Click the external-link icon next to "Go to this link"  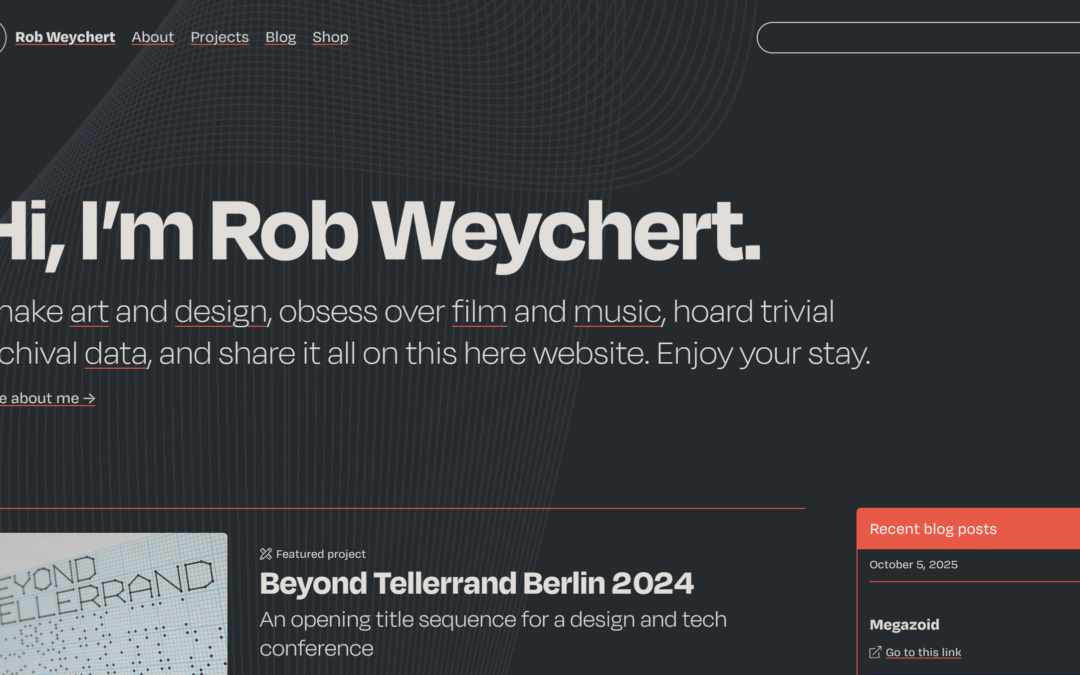(x=874, y=652)
